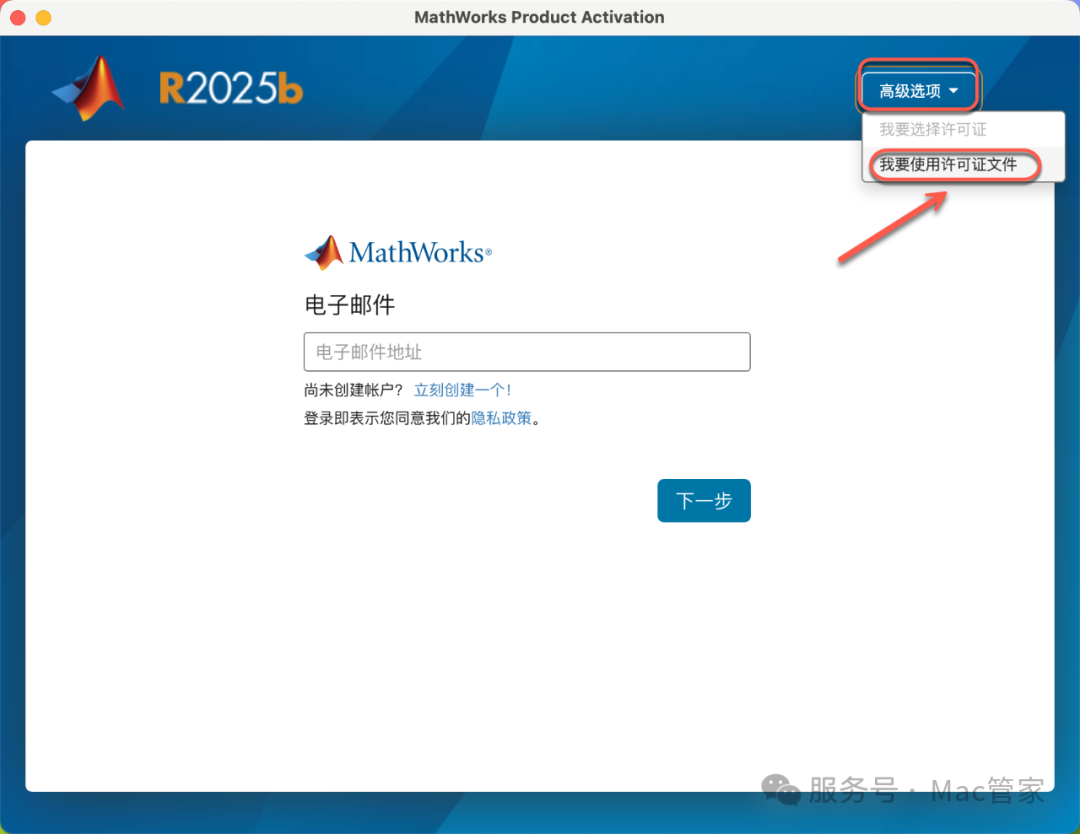The height and width of the screenshot is (834, 1080).
Task: Click the WeChat watermark icon
Action: [781, 791]
